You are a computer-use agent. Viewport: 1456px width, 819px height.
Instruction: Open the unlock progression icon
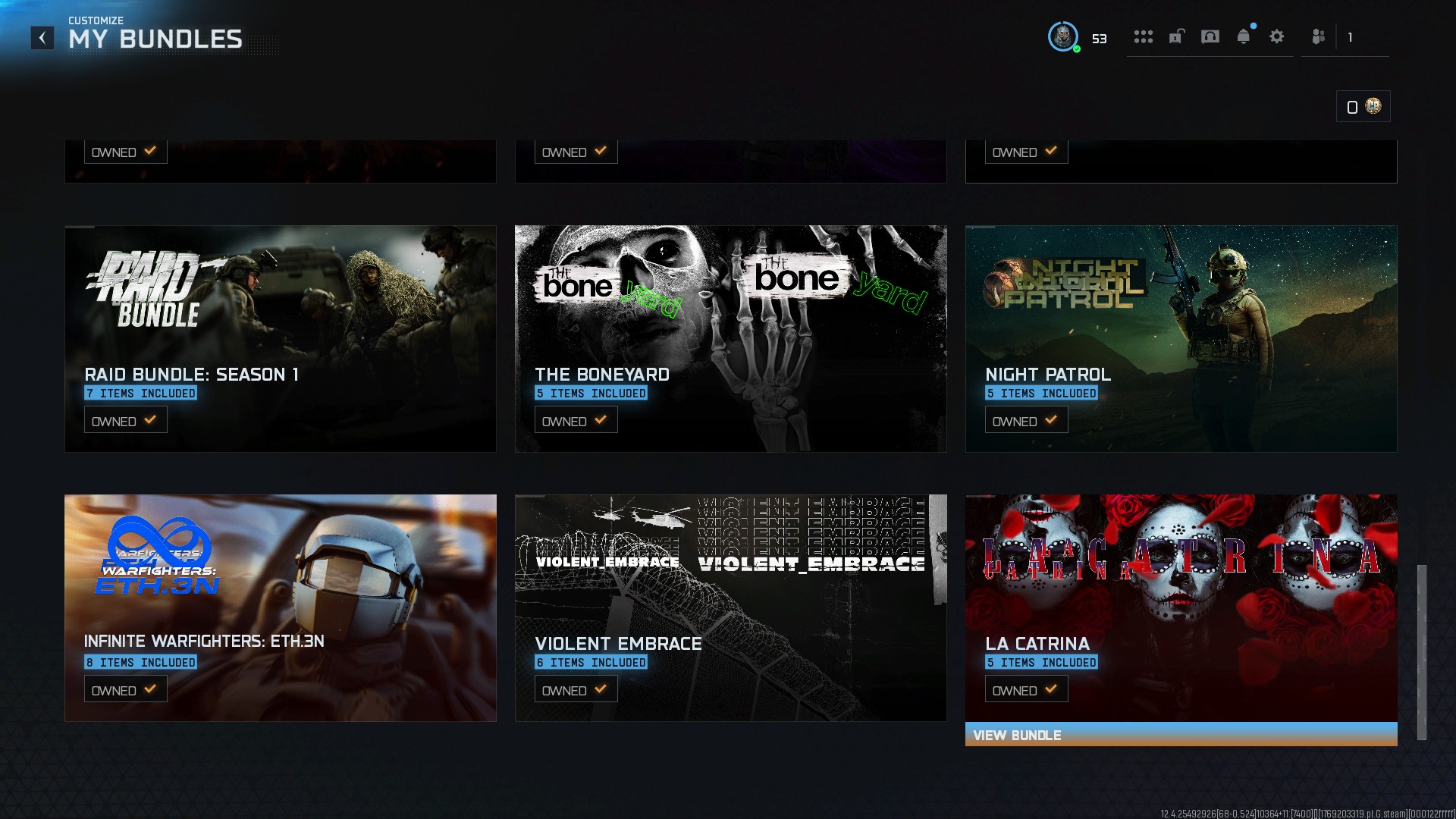pyautogui.click(x=1176, y=36)
